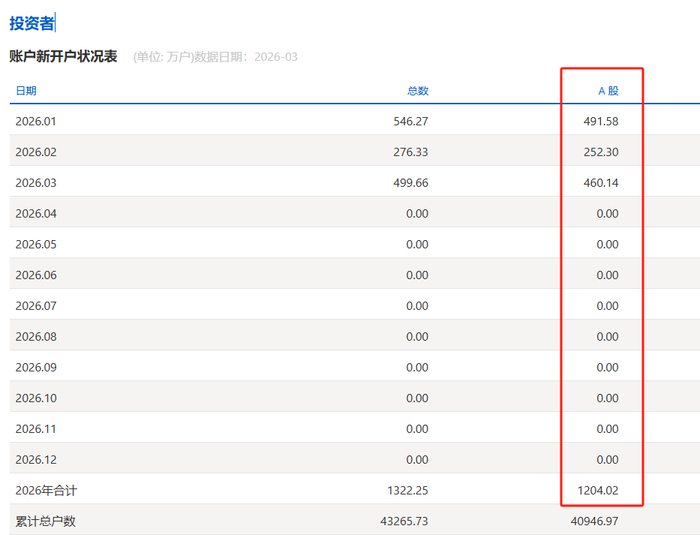Click the 491.58 A股 value
Image resolution: width=700 pixels, height=535 pixels.
pyautogui.click(x=601, y=121)
